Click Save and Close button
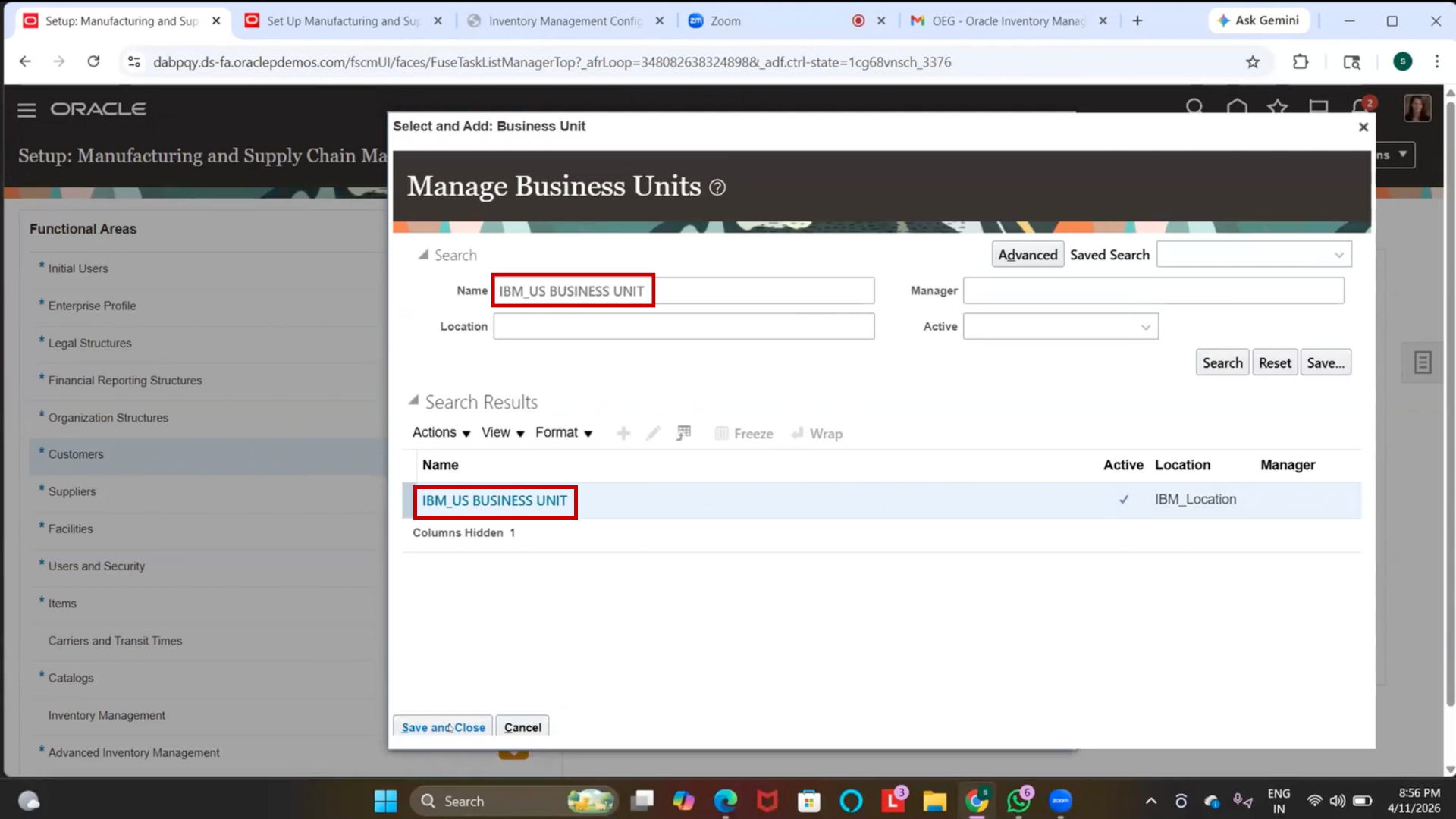 (443, 726)
